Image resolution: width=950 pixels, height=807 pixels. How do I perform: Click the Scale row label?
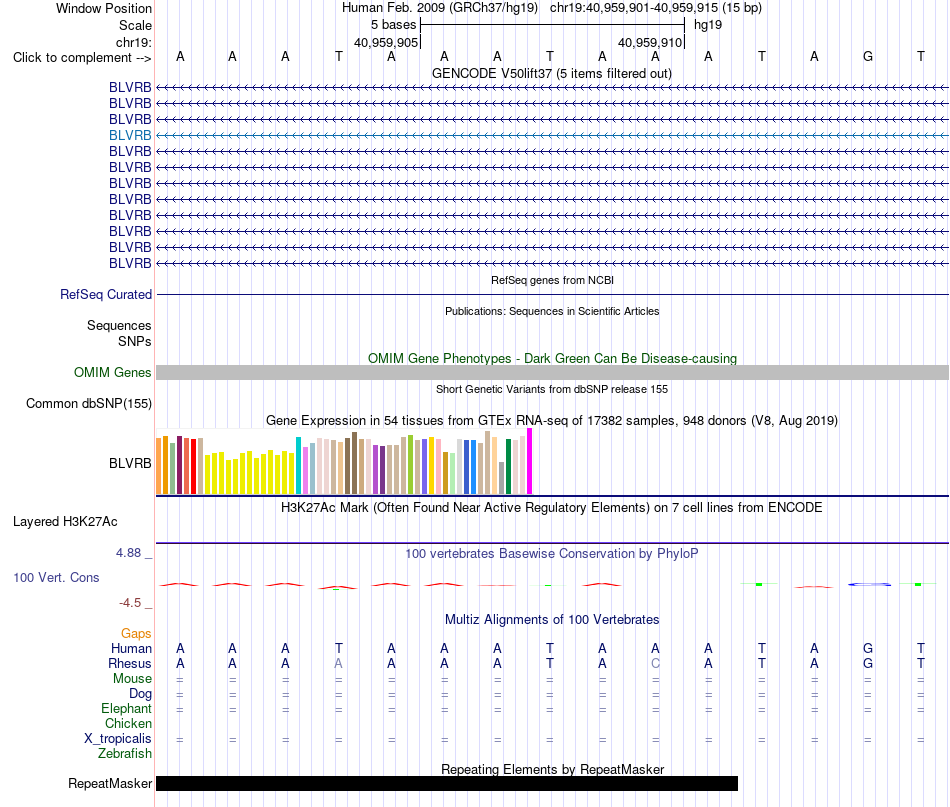click(x=135, y=25)
